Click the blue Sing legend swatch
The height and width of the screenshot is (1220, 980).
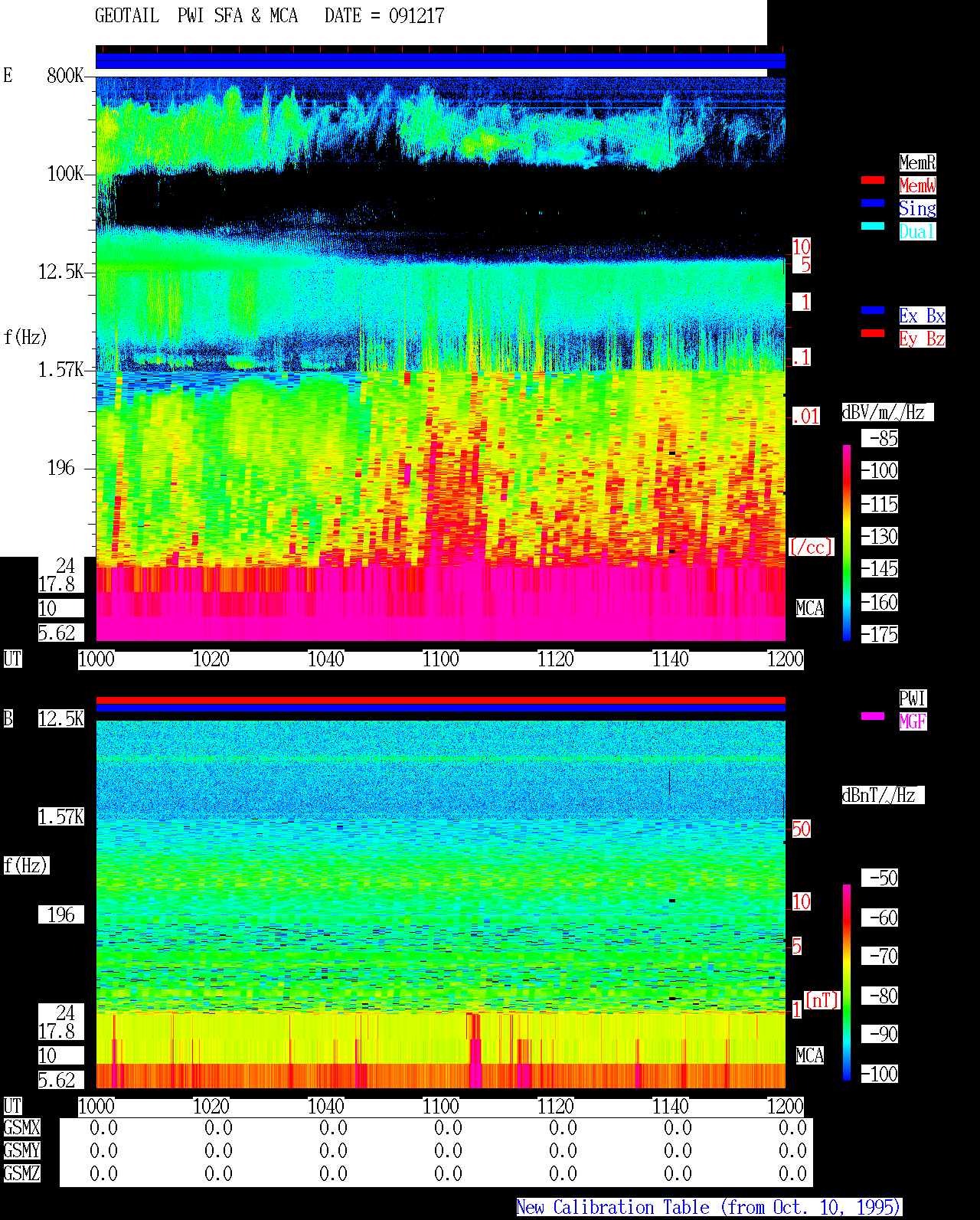(873, 203)
